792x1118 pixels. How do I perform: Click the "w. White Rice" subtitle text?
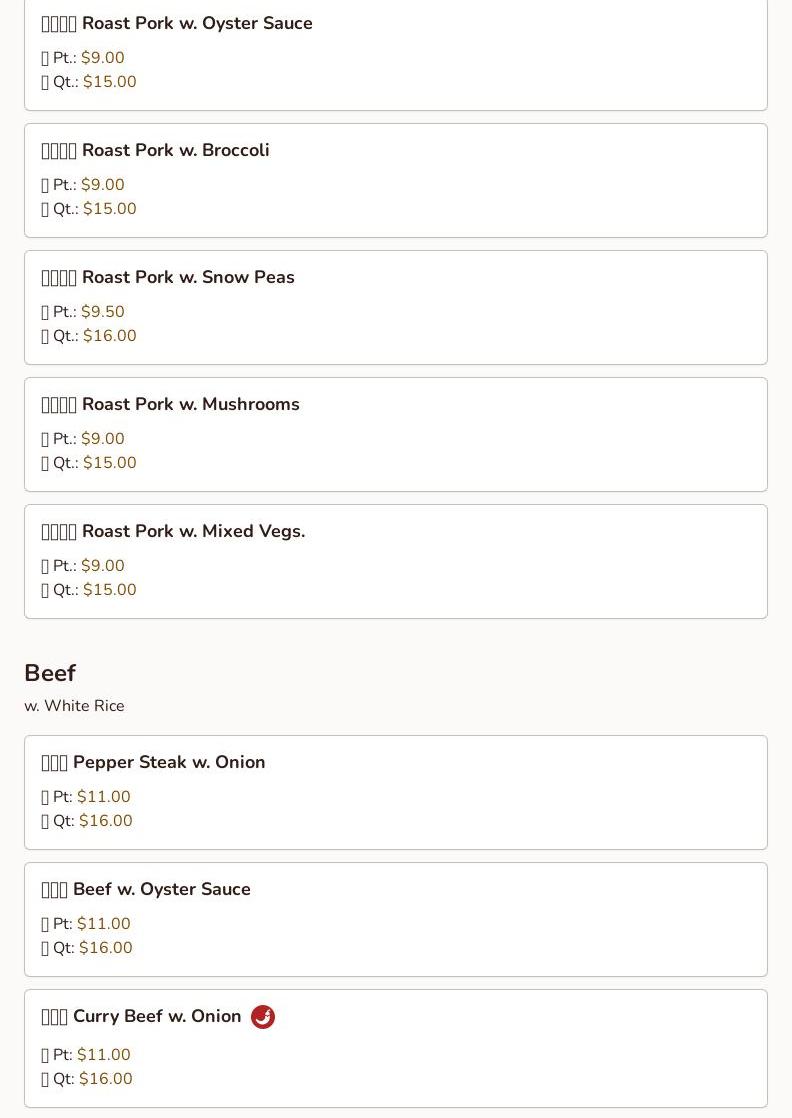pos(74,706)
